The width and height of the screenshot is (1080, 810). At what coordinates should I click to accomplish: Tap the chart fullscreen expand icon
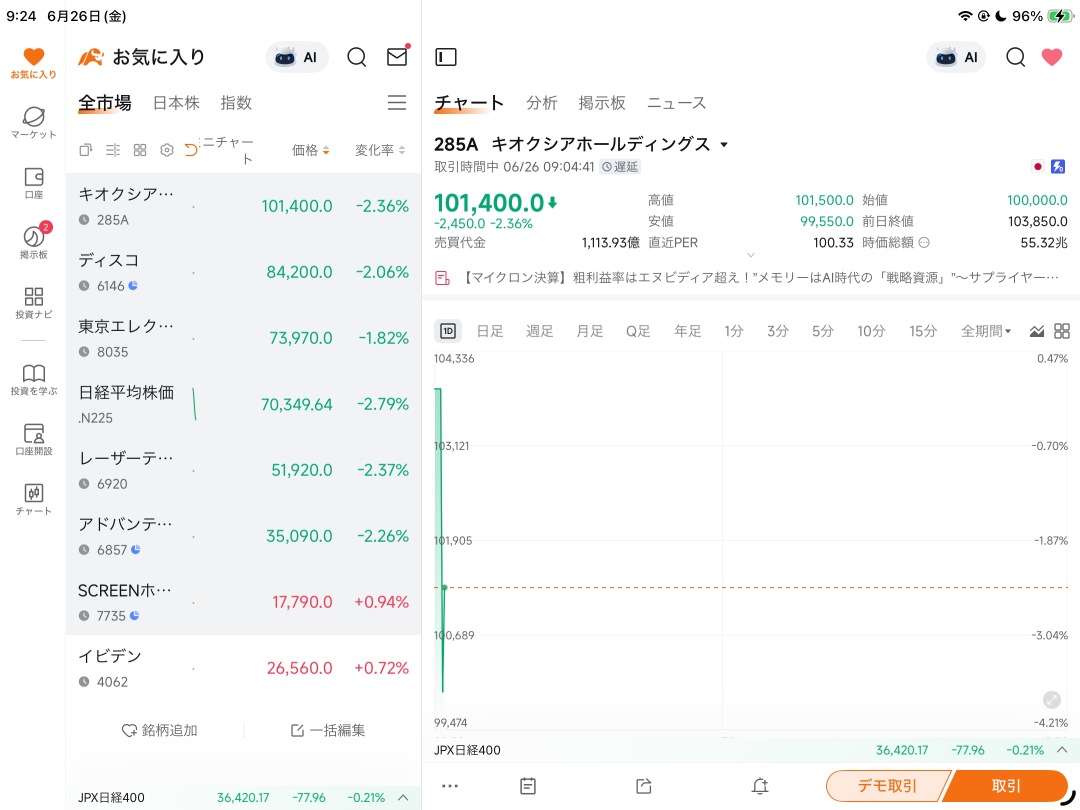(x=1052, y=700)
